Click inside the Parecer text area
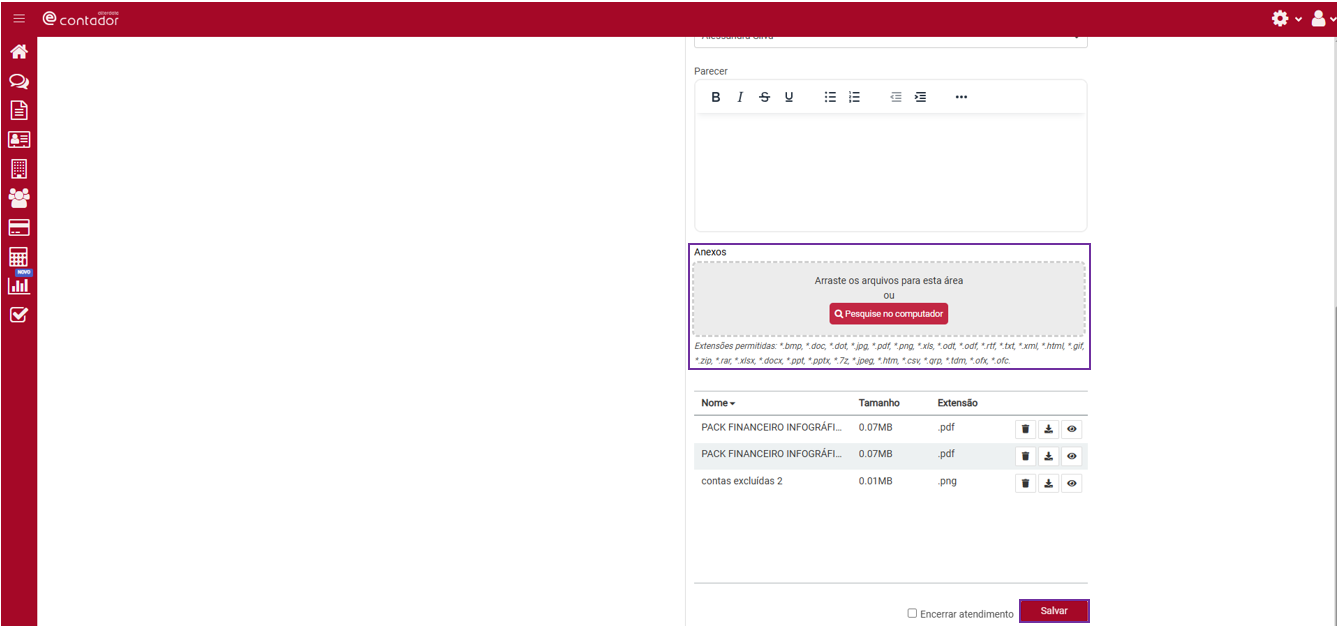The width and height of the screenshot is (1337, 627). point(890,170)
